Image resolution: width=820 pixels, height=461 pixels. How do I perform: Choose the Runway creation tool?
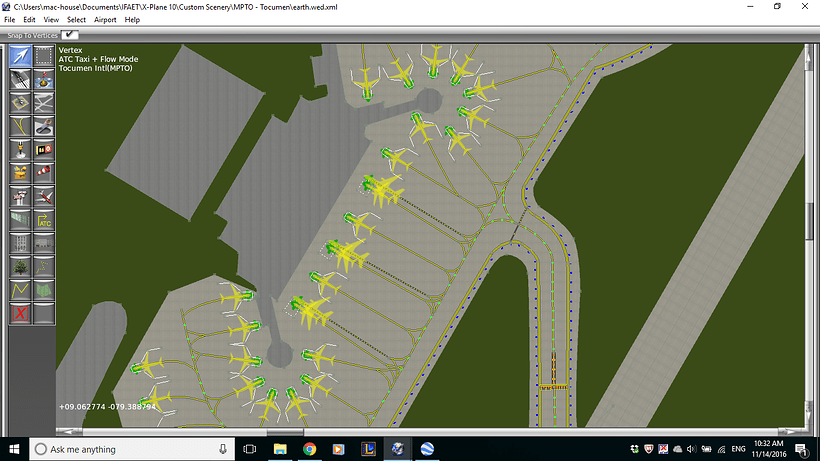[x=20, y=80]
